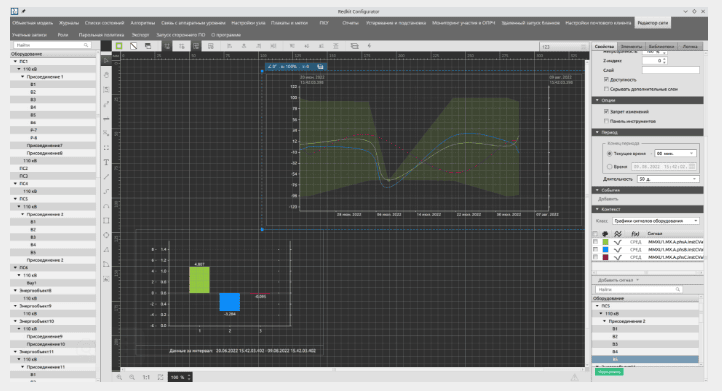Click the Добавить сигнал button
This screenshot has width=722, height=391.
pos(618,280)
